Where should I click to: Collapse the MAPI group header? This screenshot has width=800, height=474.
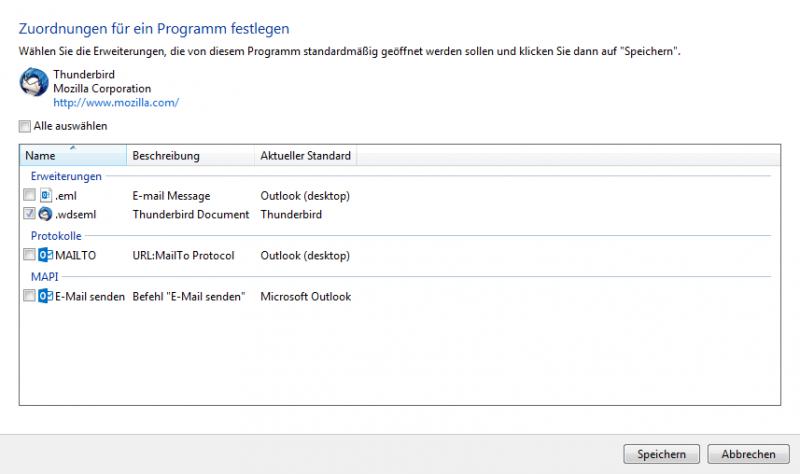pyautogui.click(x=44, y=276)
